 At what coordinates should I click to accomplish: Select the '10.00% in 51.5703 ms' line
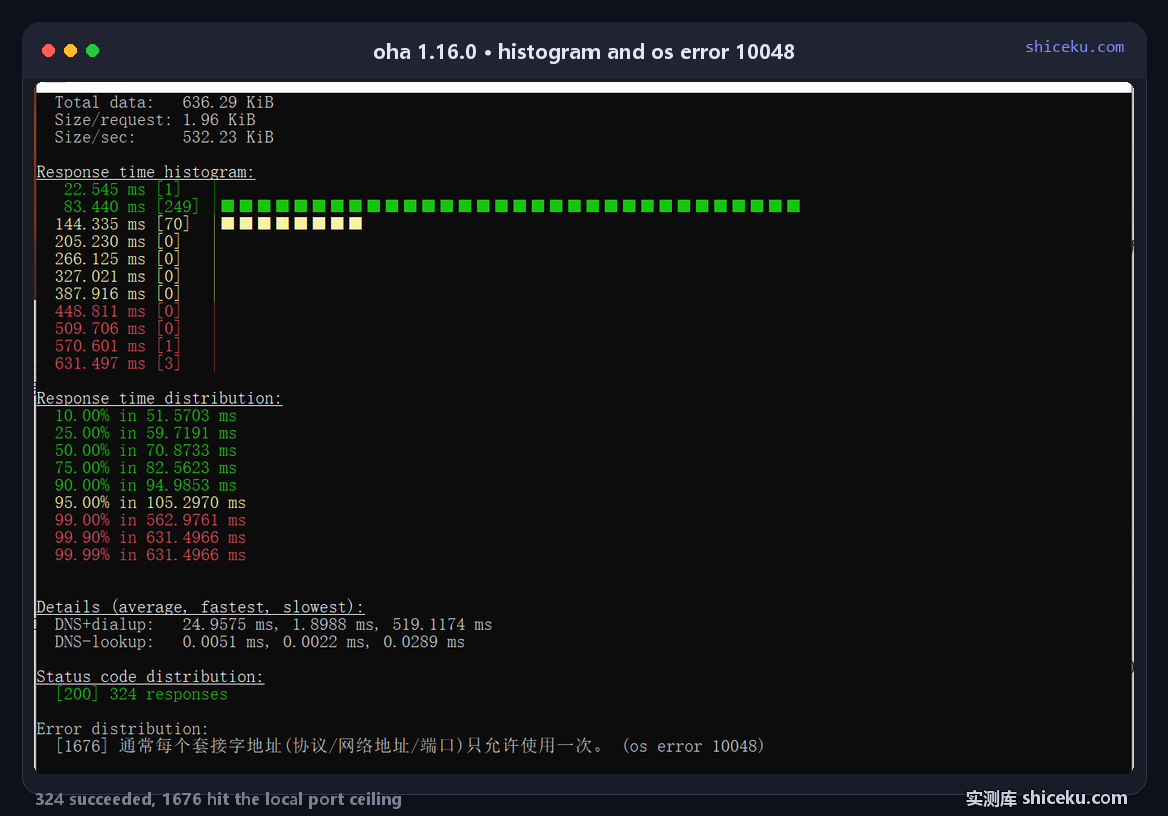coord(145,416)
